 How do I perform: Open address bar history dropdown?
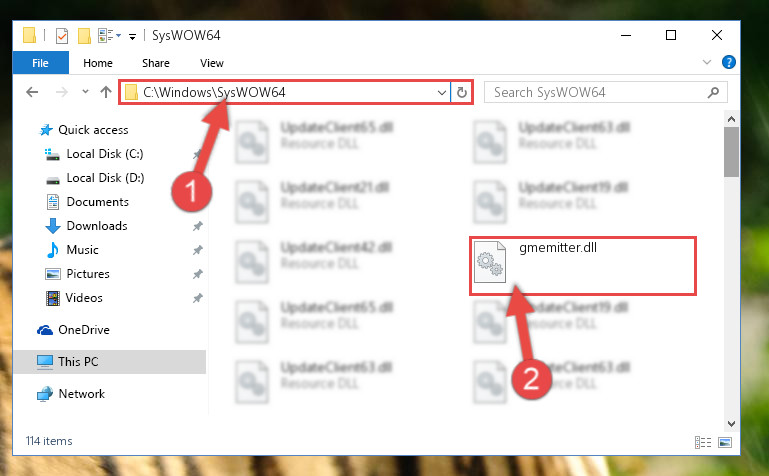click(441, 92)
